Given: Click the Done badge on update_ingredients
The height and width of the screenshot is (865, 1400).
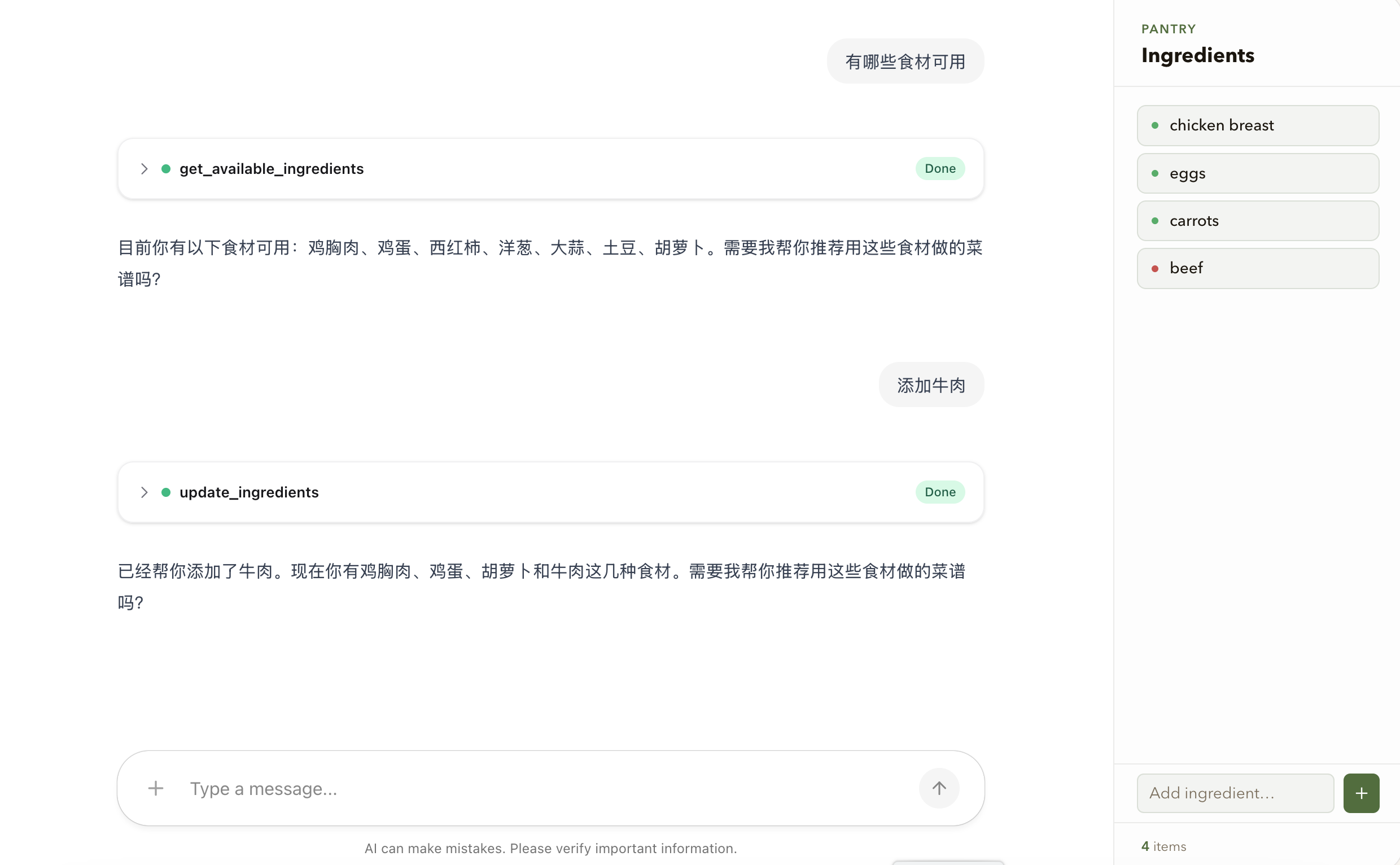Looking at the screenshot, I should coord(940,492).
